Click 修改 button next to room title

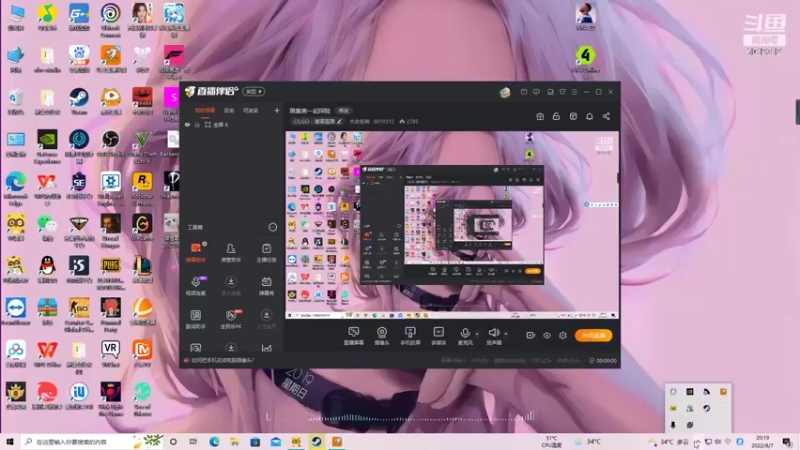(344, 110)
